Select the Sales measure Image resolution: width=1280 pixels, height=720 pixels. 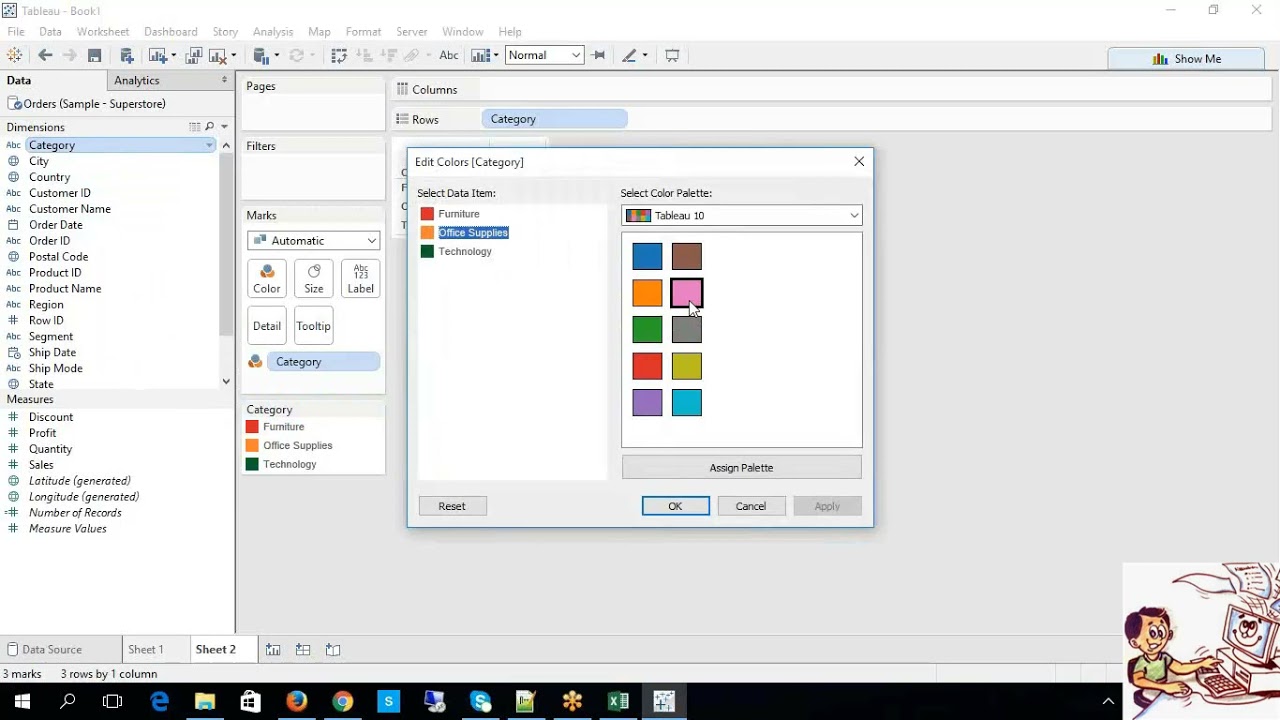pyautogui.click(x=41, y=465)
